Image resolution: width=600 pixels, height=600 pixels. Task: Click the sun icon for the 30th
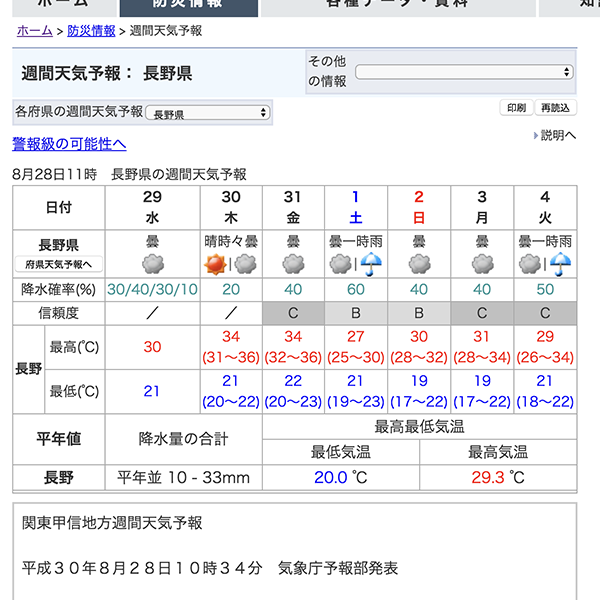215,264
